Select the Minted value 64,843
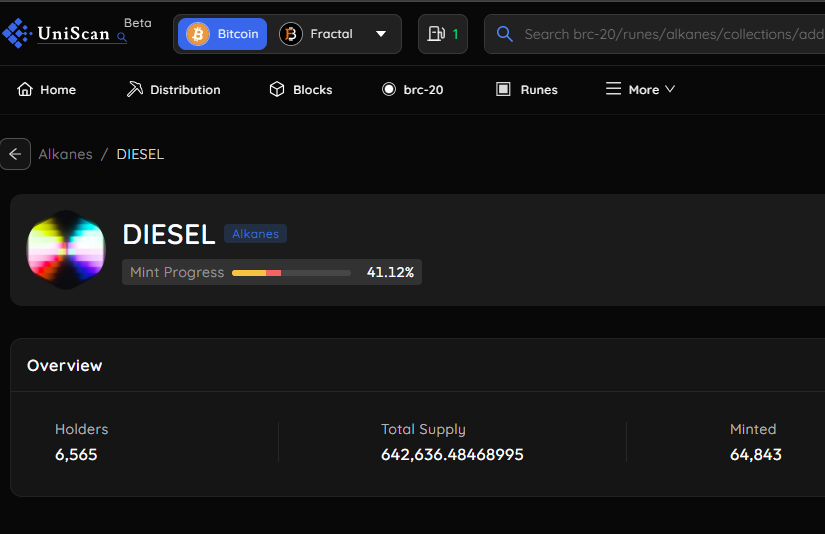This screenshot has width=825, height=534. 756,455
